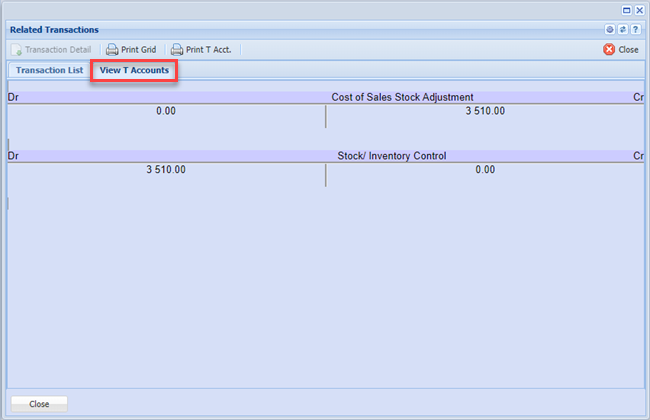
Task: Click the 3 510.00 credit under Cost of Sales
Action: 485,111
